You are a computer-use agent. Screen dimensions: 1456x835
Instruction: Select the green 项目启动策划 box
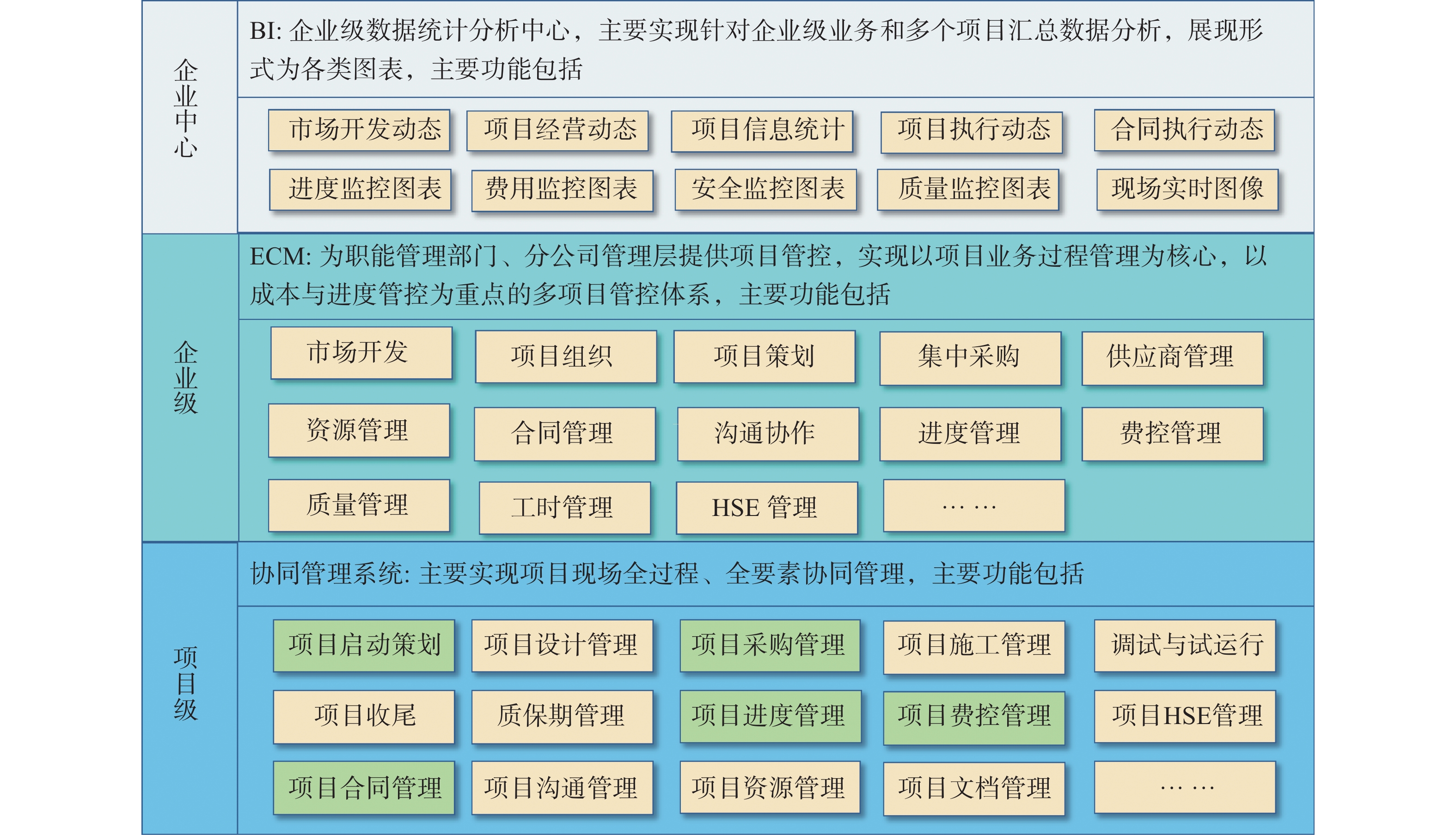[x=364, y=646]
